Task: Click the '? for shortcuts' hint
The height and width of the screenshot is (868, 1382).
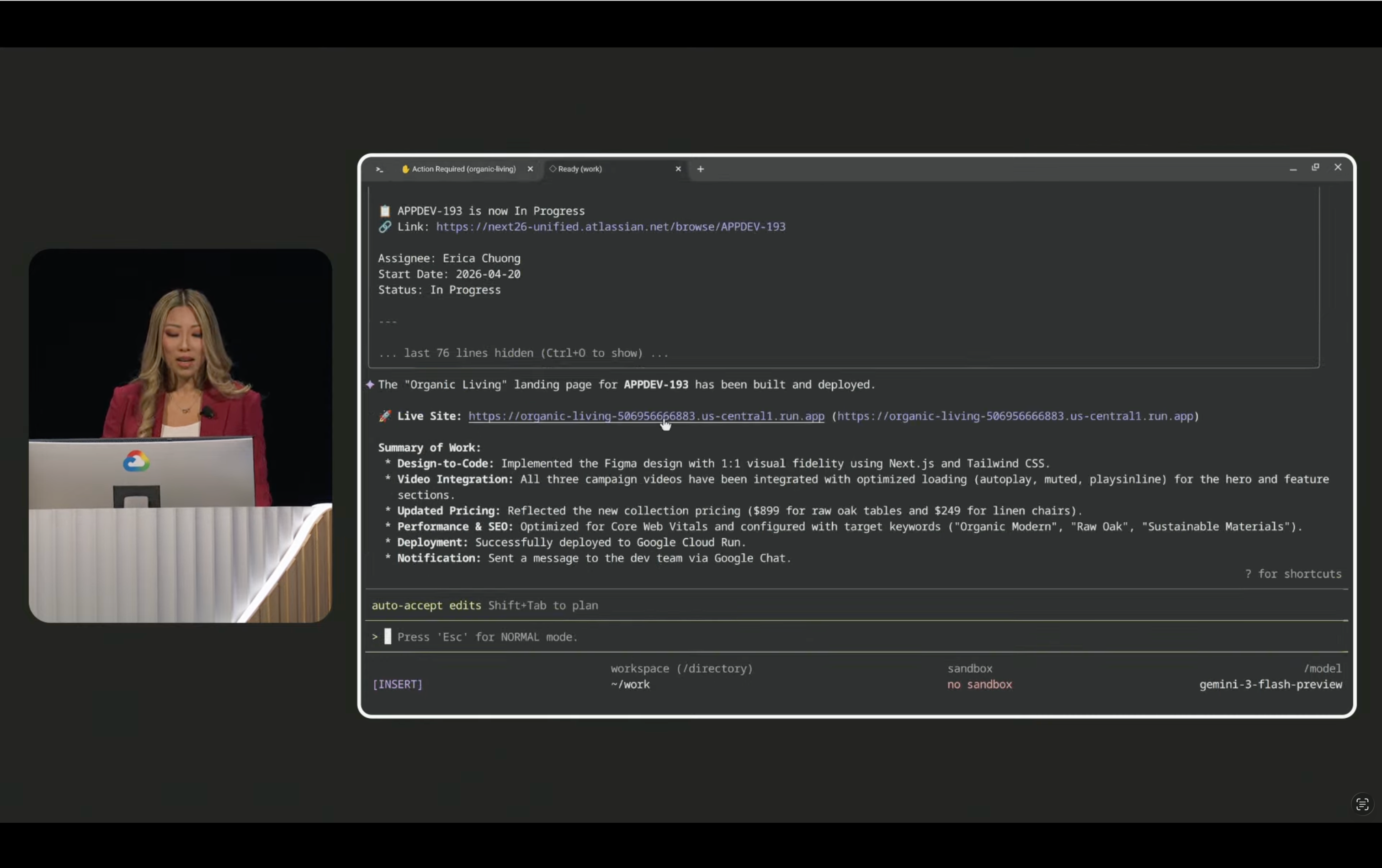Action: click(1293, 574)
